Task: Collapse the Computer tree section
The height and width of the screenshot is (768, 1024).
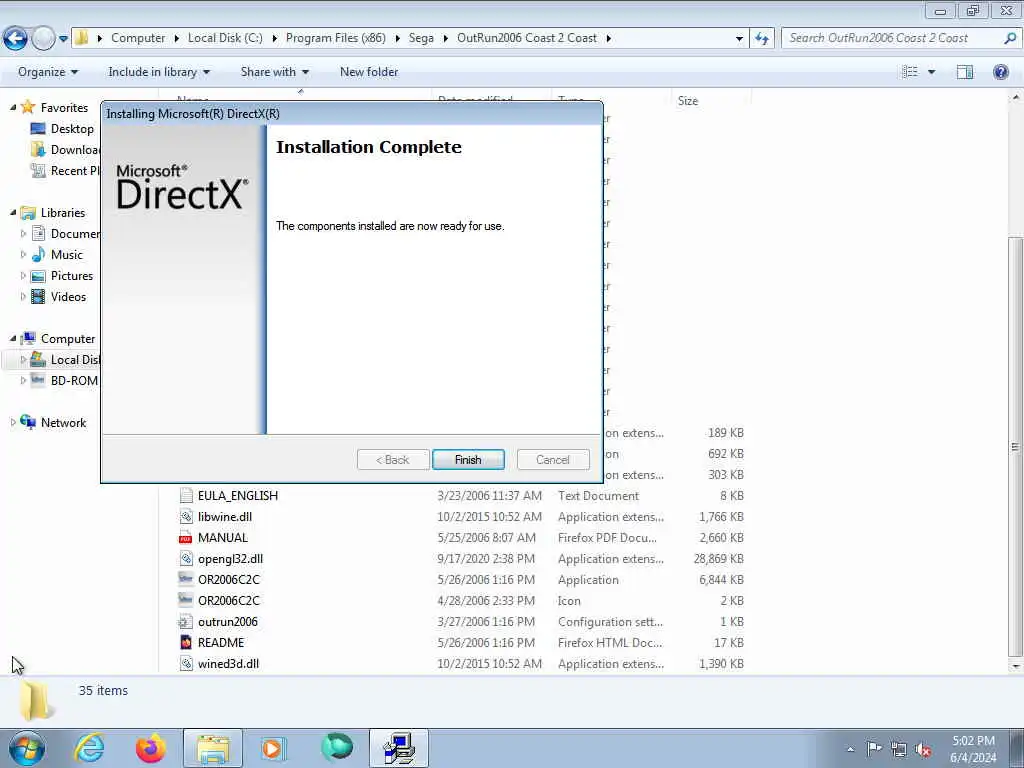Action: [13, 338]
